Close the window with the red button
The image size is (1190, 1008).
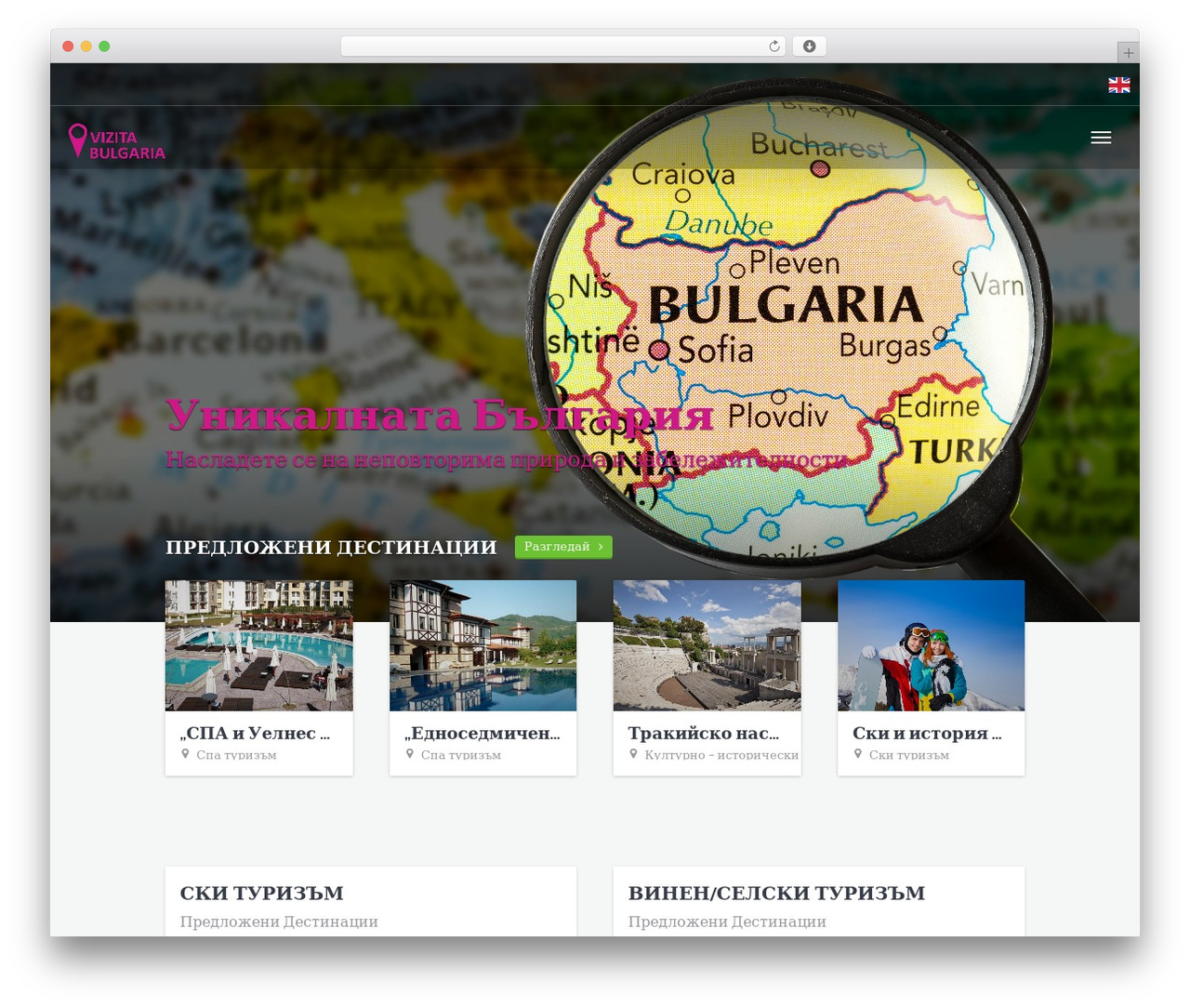[x=68, y=46]
